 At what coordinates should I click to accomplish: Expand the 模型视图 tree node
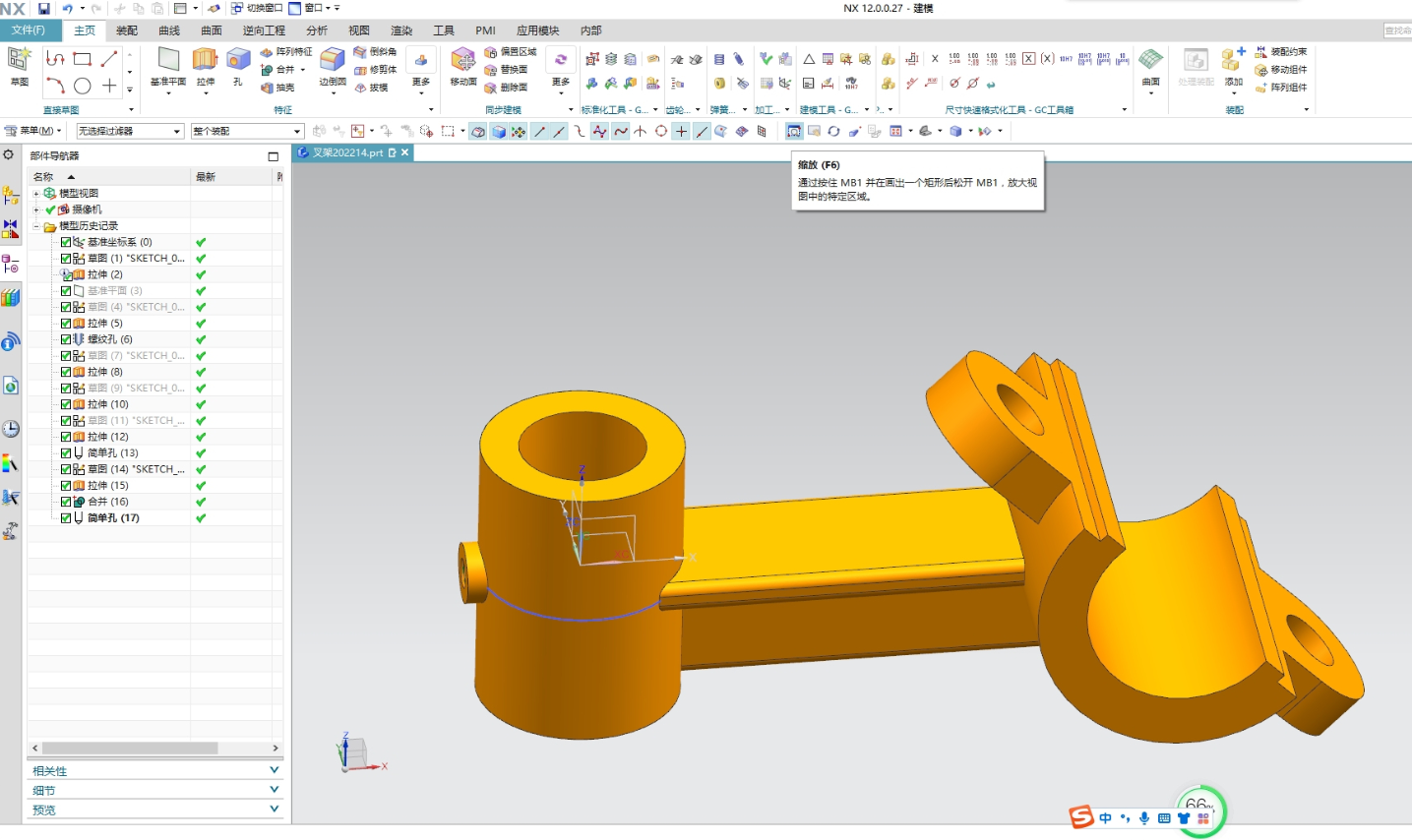click(x=36, y=194)
